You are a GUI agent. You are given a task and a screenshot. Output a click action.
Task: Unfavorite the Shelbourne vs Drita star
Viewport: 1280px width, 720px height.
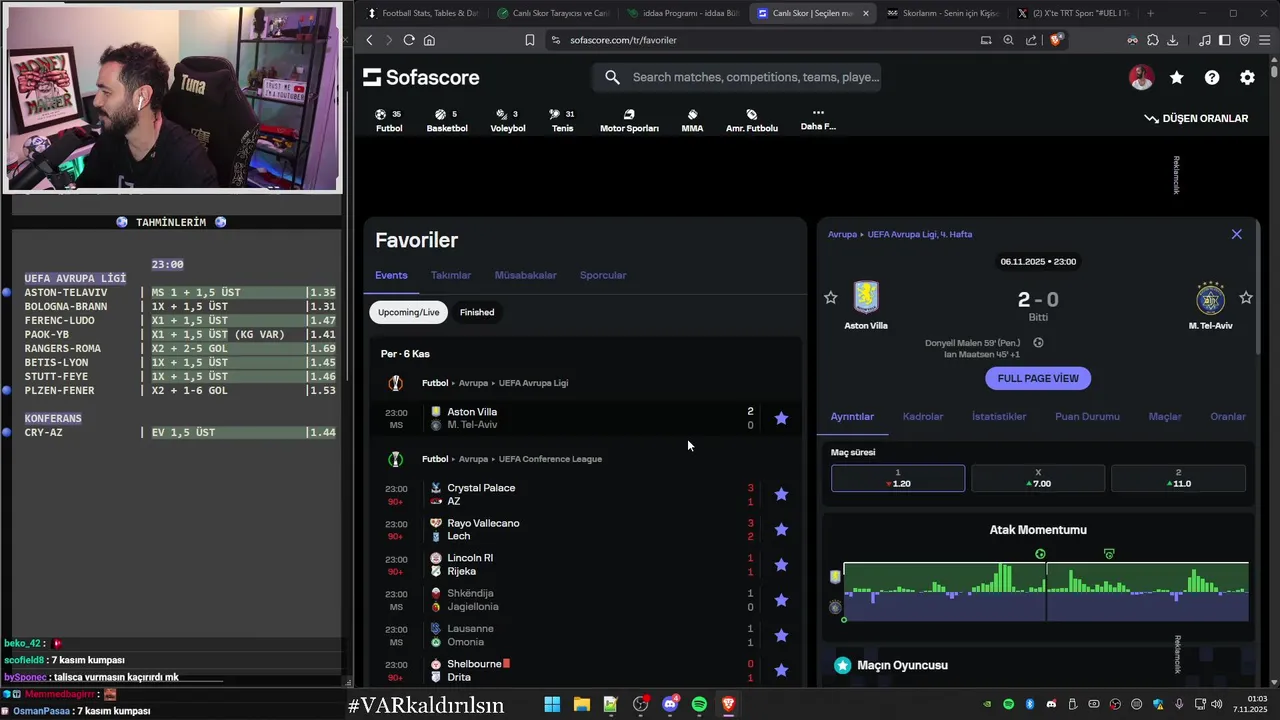click(781, 670)
